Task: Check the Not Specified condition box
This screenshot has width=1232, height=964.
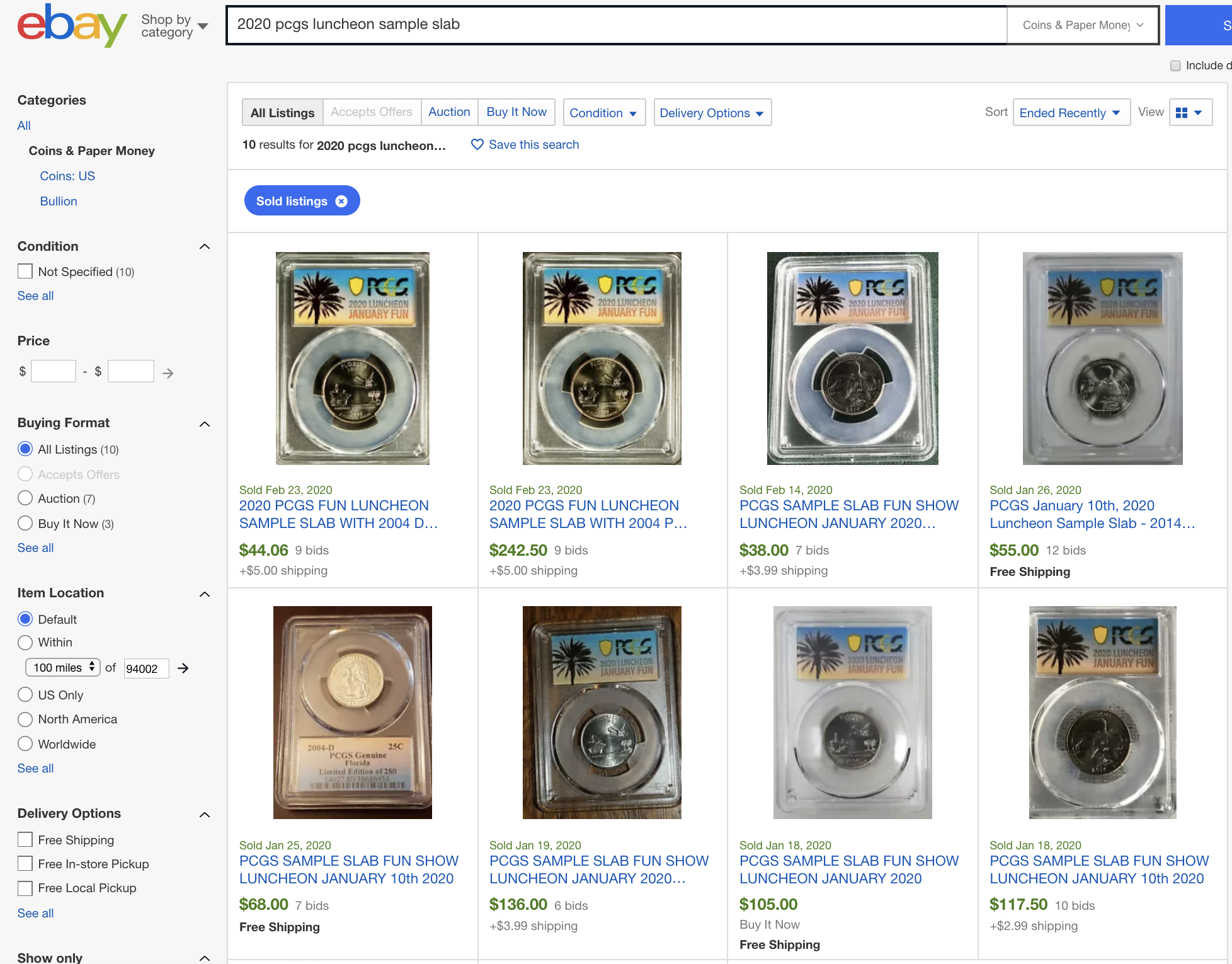Action: [x=25, y=272]
